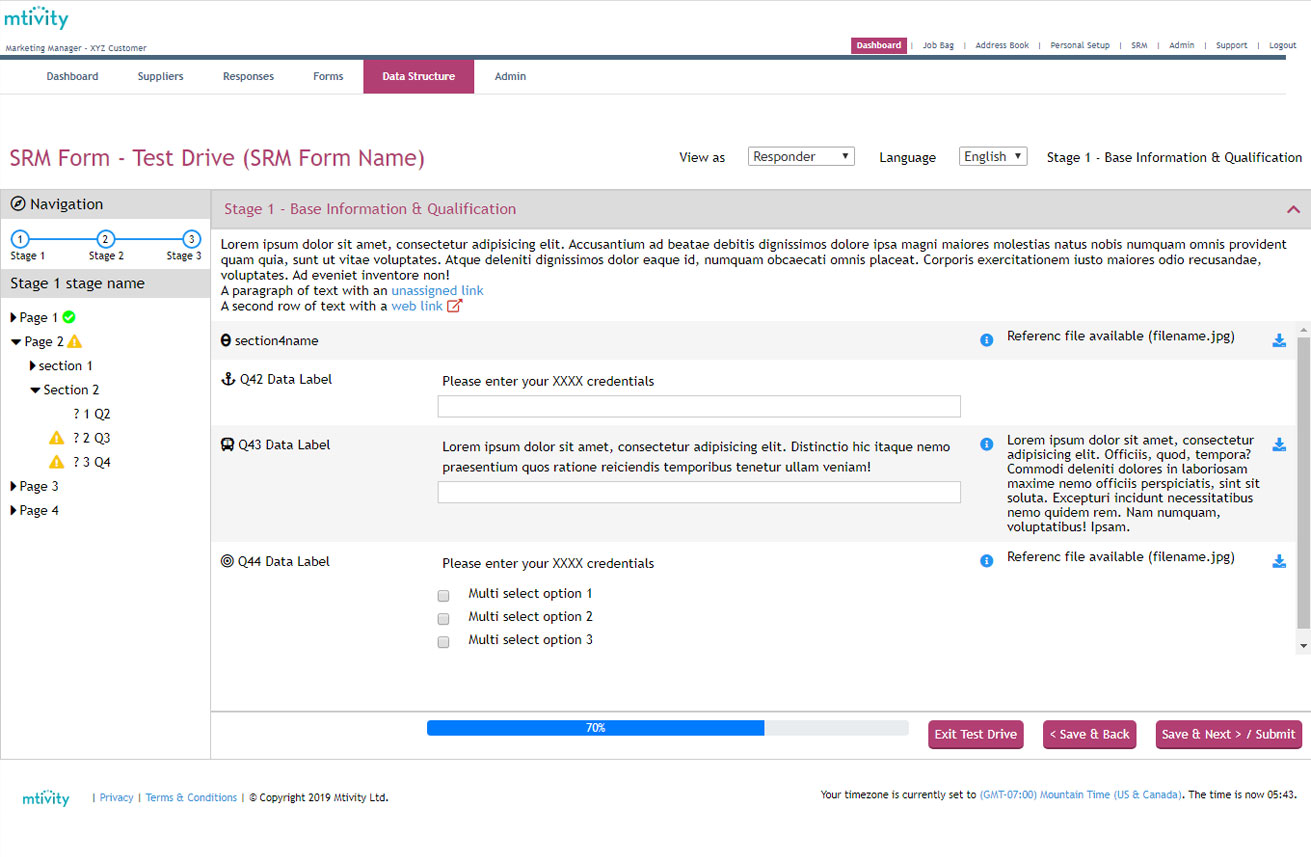The image size is (1311, 857).
Task: Click the footer mtivity logo
Action: 46,798
